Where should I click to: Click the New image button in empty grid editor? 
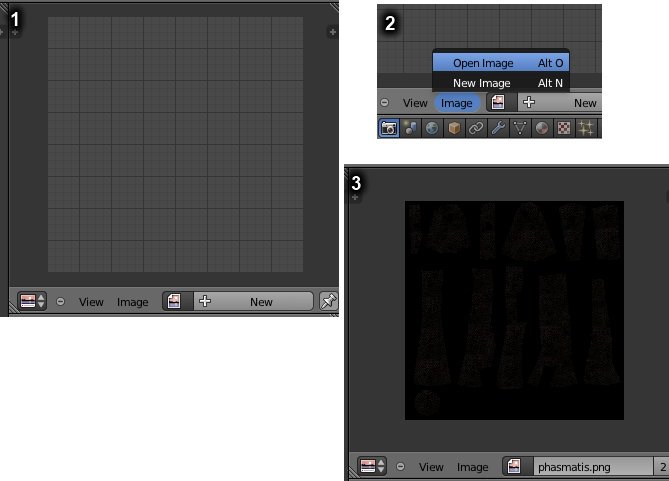pyautogui.click(x=253, y=301)
